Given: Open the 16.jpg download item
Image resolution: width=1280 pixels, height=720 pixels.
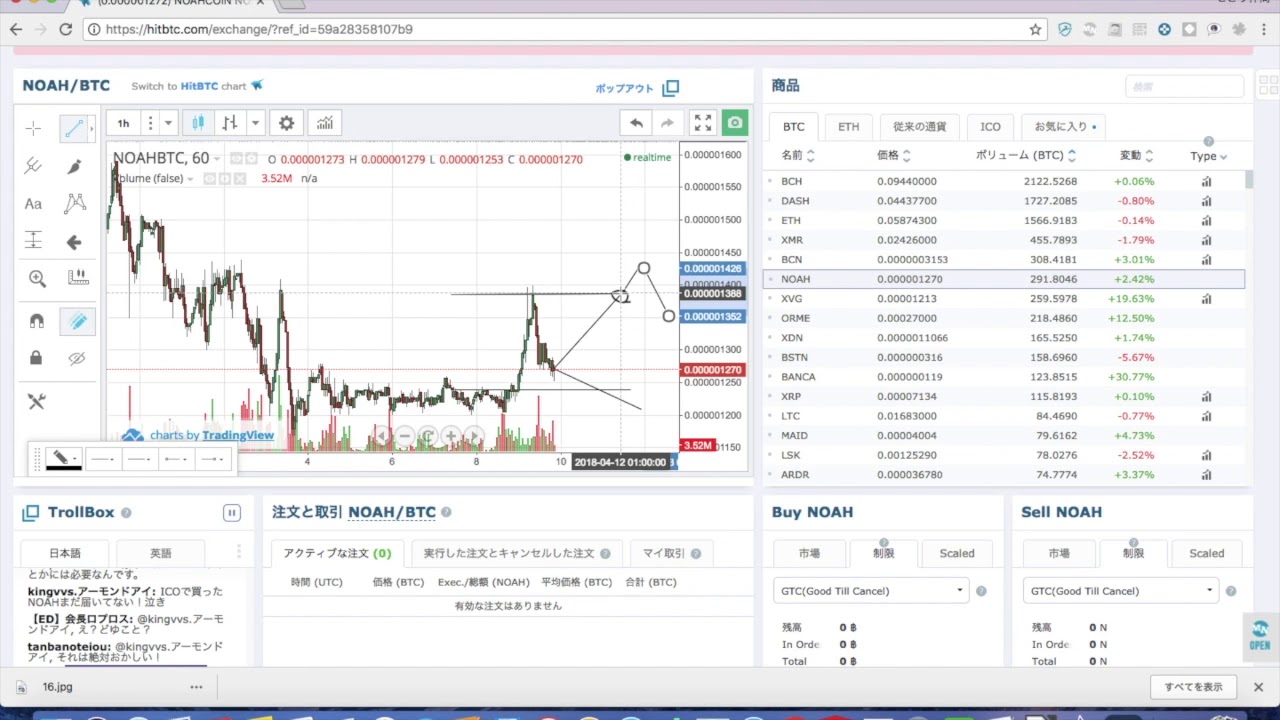Looking at the screenshot, I should [57, 687].
